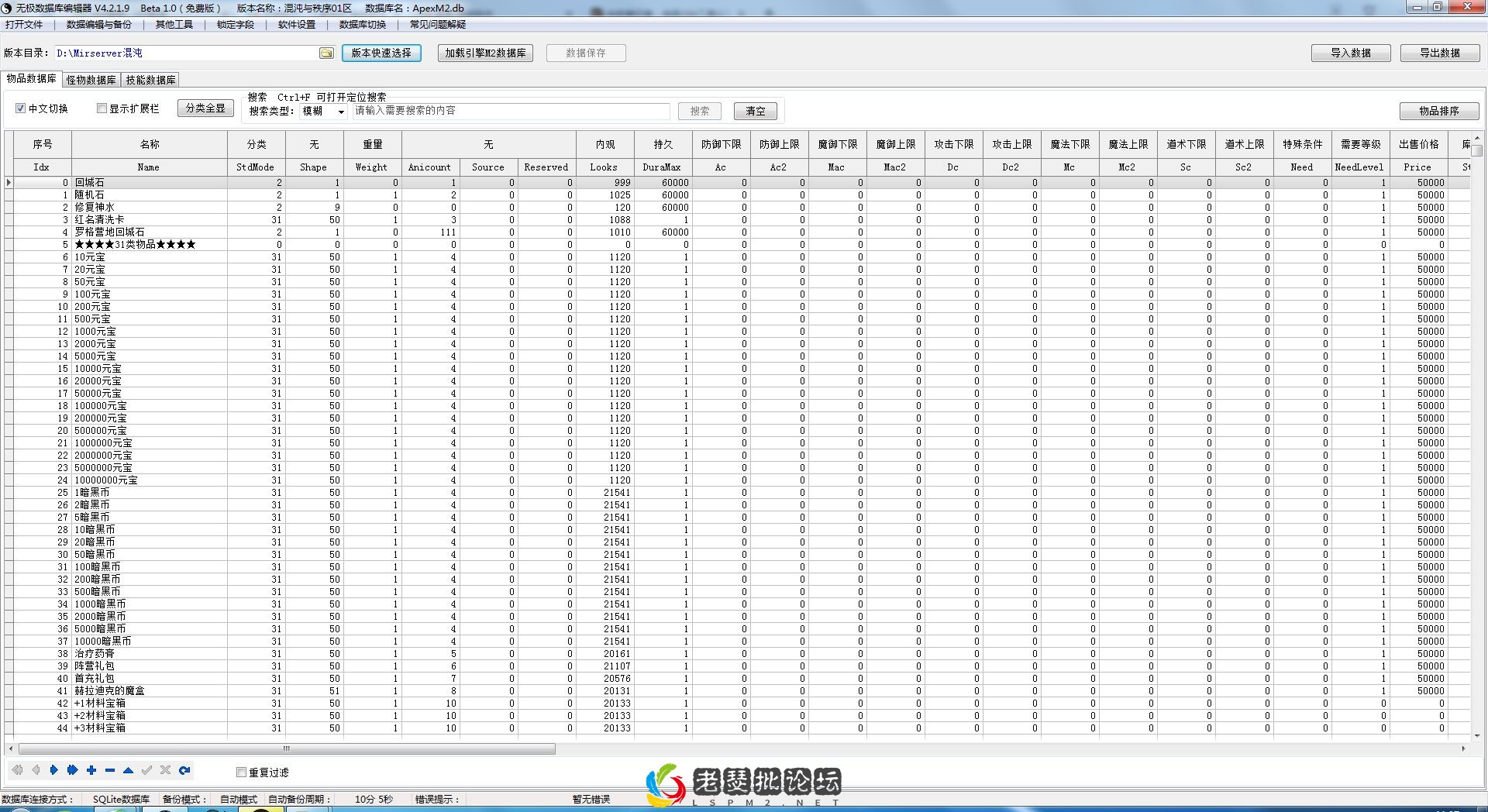Go to next record navigator arrow
This screenshot has height=812, width=1488.
coord(53,770)
